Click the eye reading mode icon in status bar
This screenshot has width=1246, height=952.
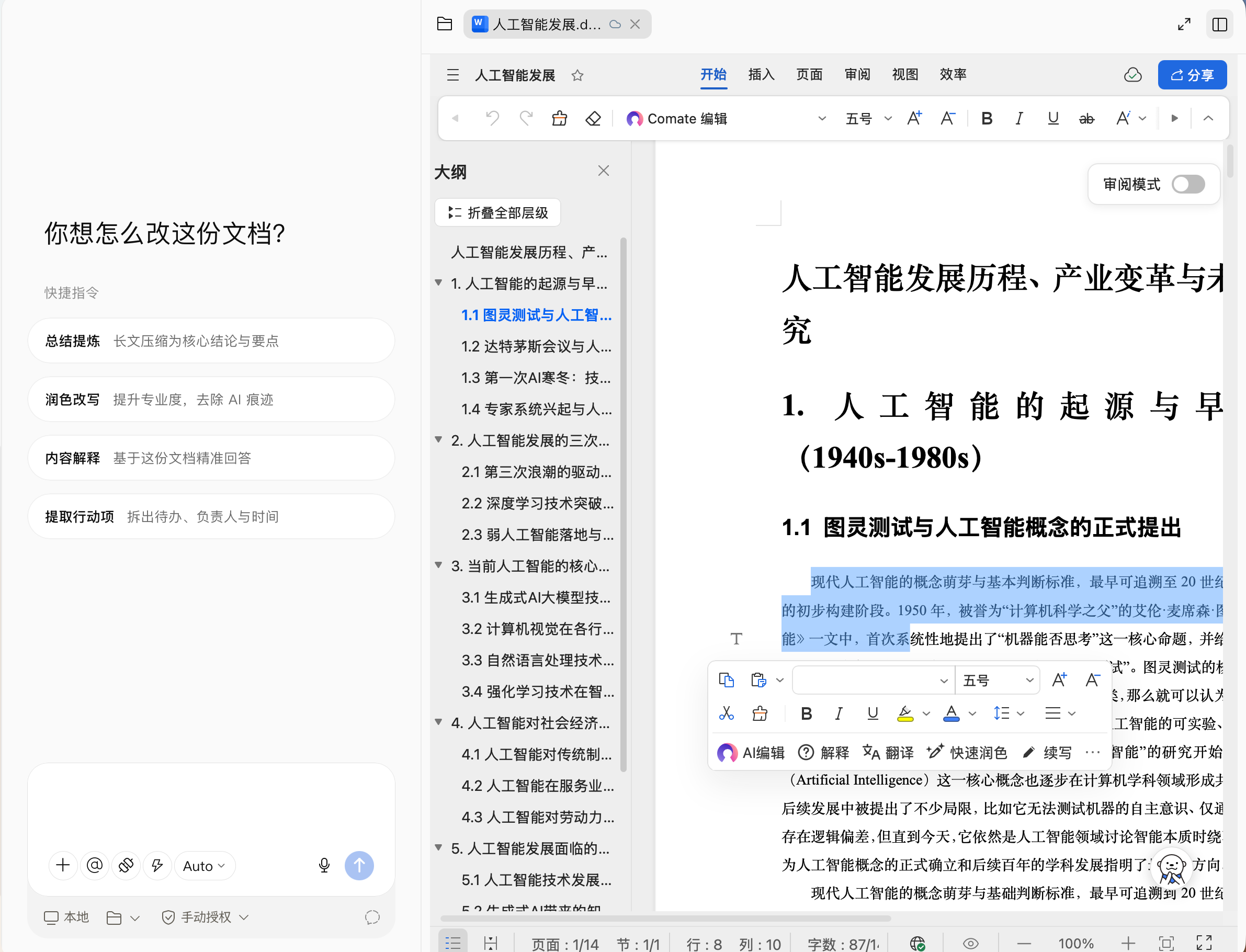coord(971,943)
